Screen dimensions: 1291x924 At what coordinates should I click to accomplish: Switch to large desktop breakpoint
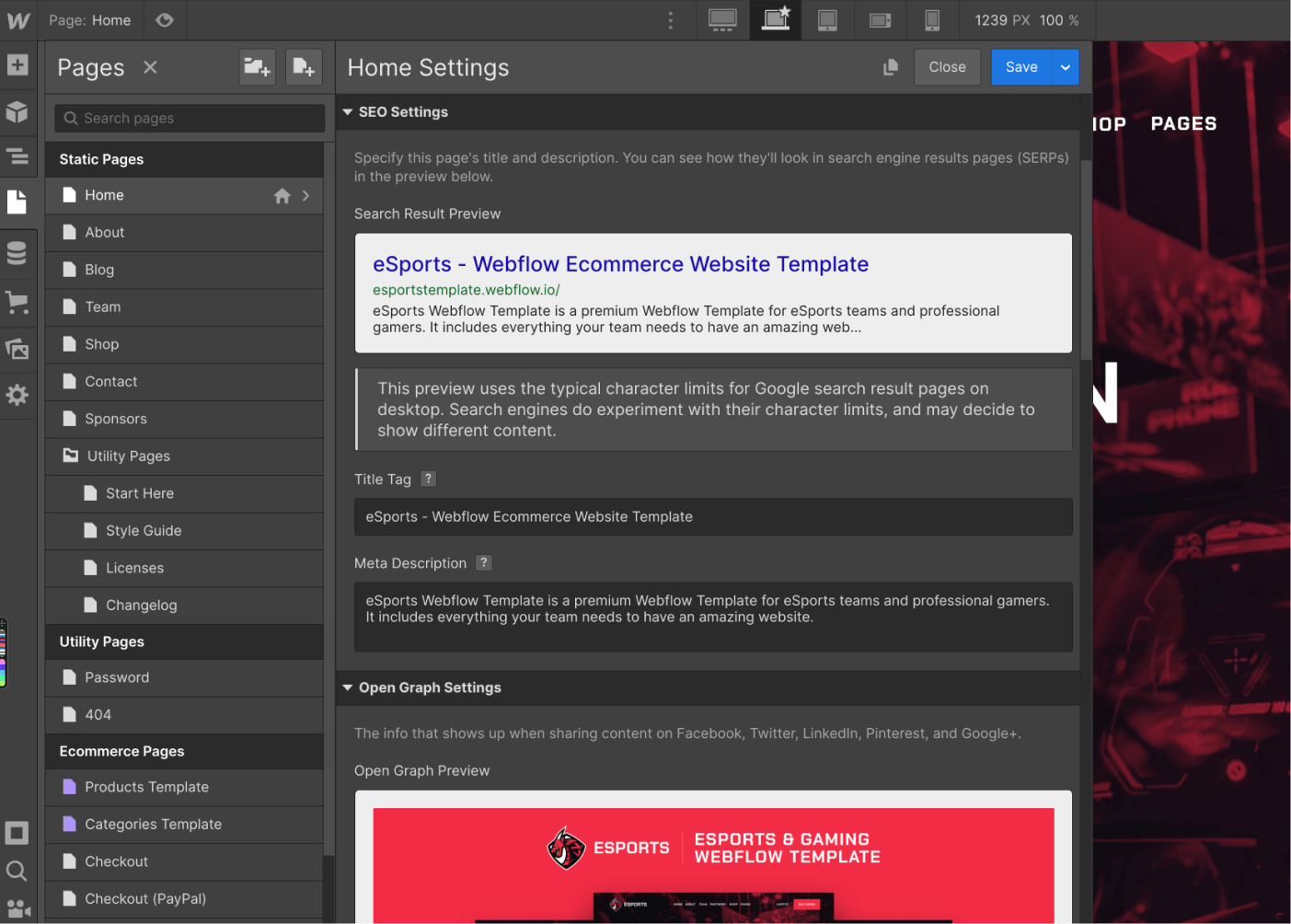[722, 20]
